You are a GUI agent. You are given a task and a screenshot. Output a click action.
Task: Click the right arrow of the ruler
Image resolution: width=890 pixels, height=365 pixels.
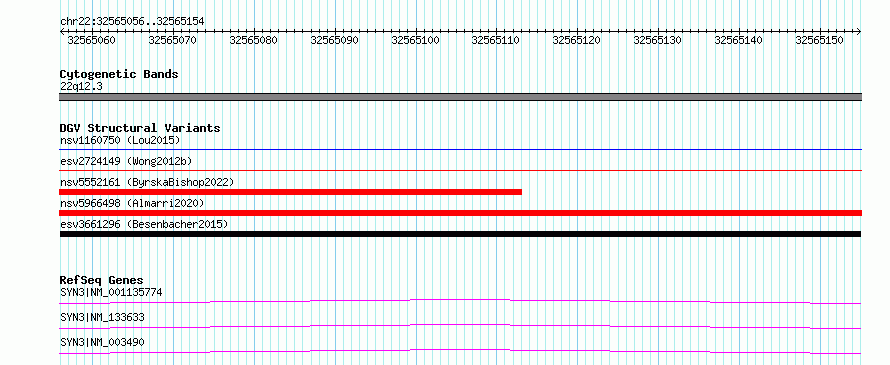[x=859, y=31]
